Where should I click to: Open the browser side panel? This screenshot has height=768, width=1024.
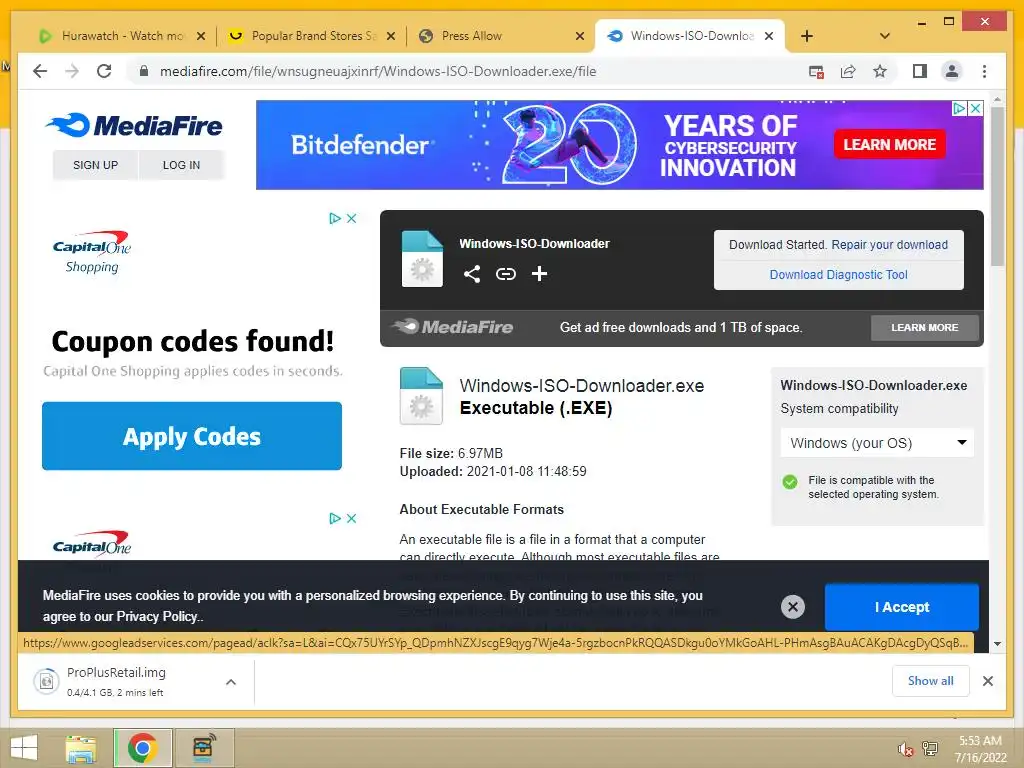click(920, 71)
